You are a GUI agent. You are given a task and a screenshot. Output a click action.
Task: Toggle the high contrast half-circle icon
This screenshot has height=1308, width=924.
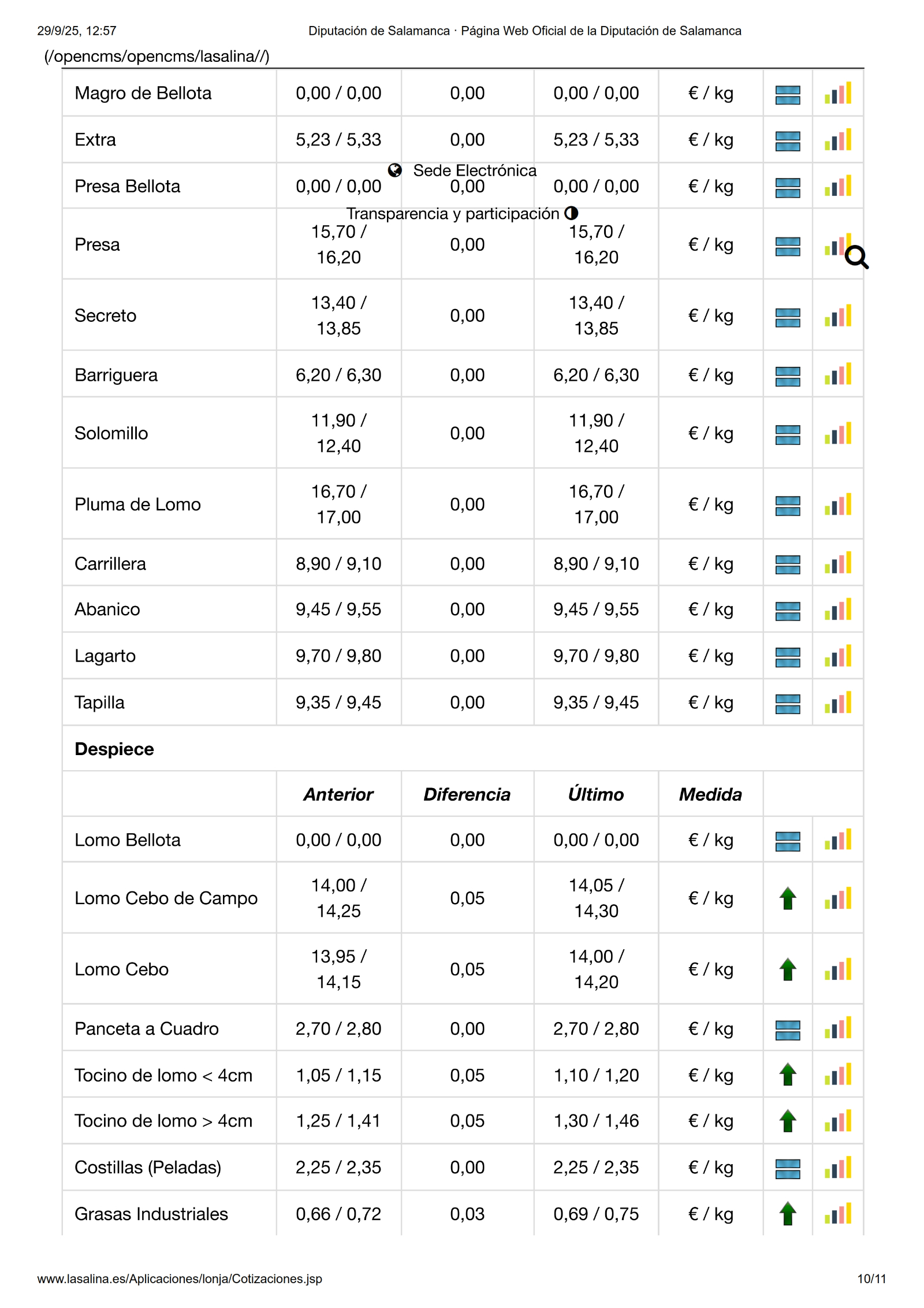click(x=571, y=213)
